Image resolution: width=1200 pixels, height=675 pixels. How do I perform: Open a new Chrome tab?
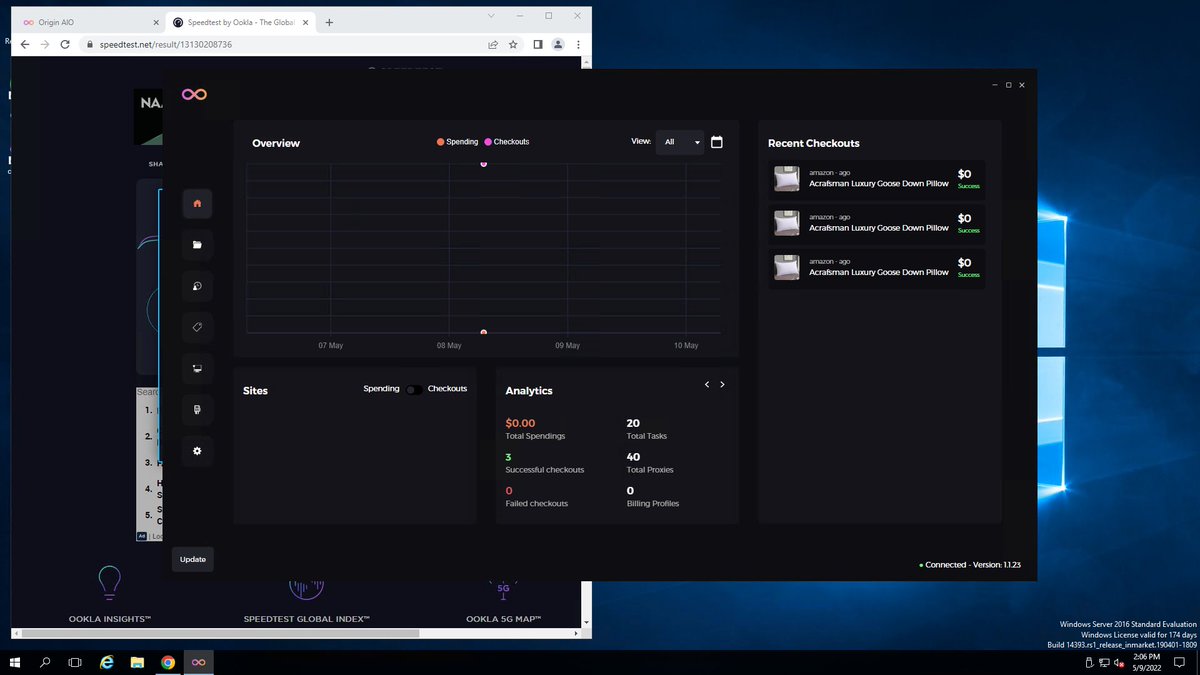[x=330, y=22]
